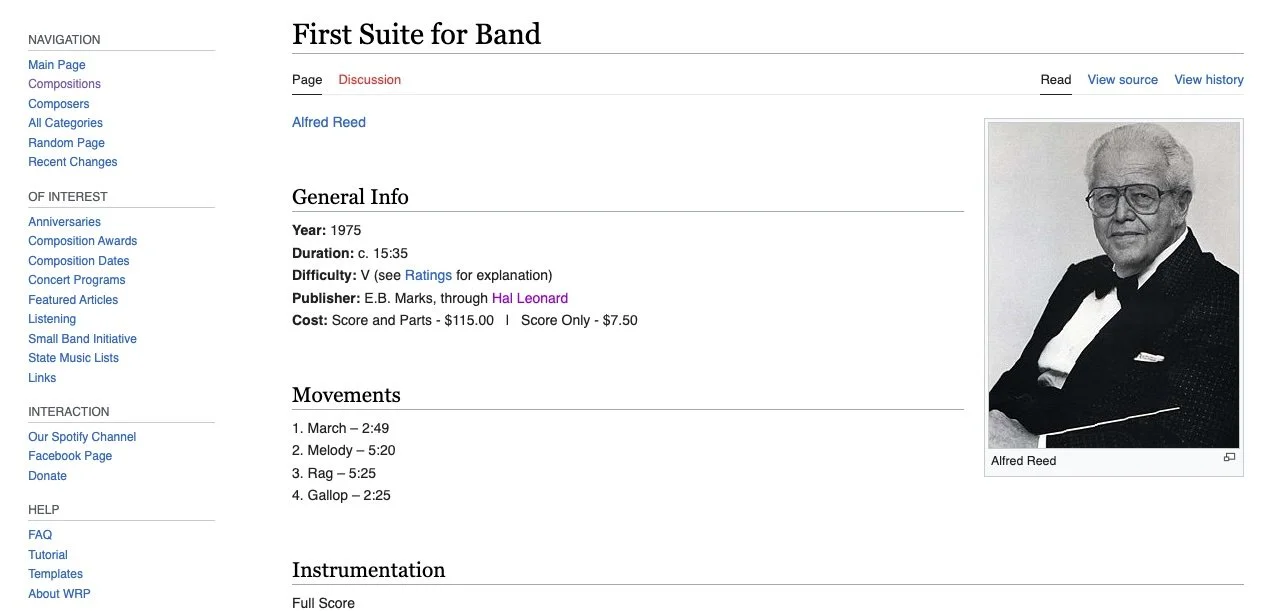Follow the Hal Leonard publisher link
Viewport: 1281px width, 611px height.
coord(529,298)
